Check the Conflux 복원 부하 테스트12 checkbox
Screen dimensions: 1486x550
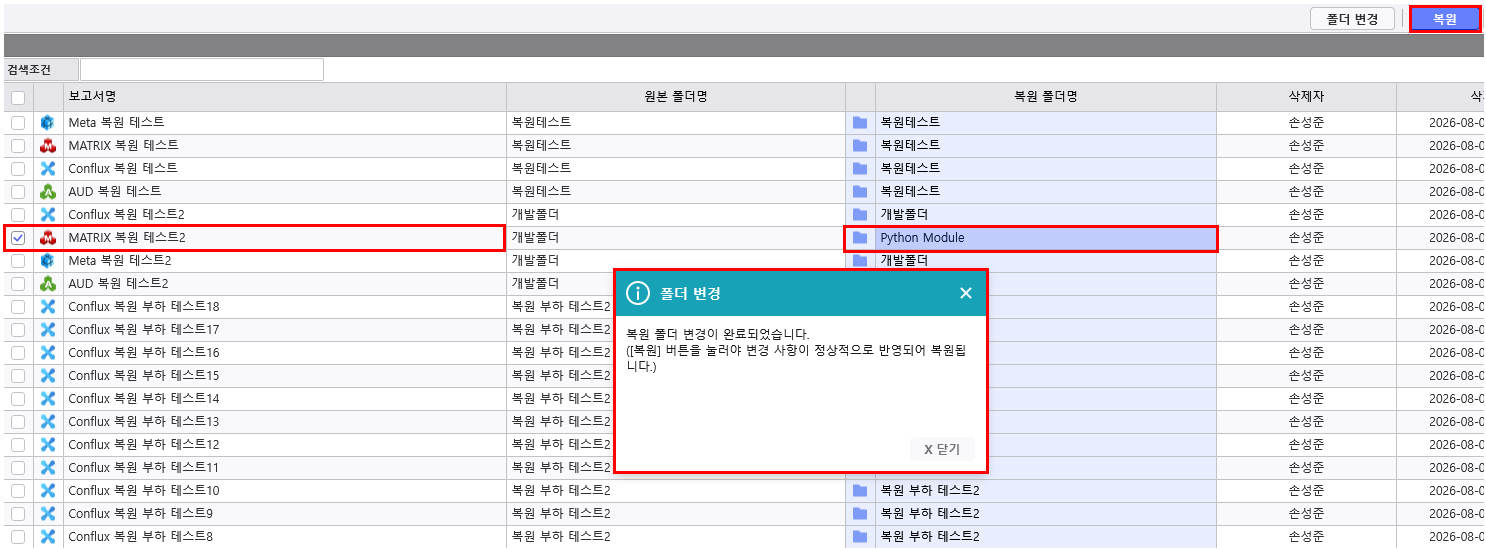click(18, 444)
